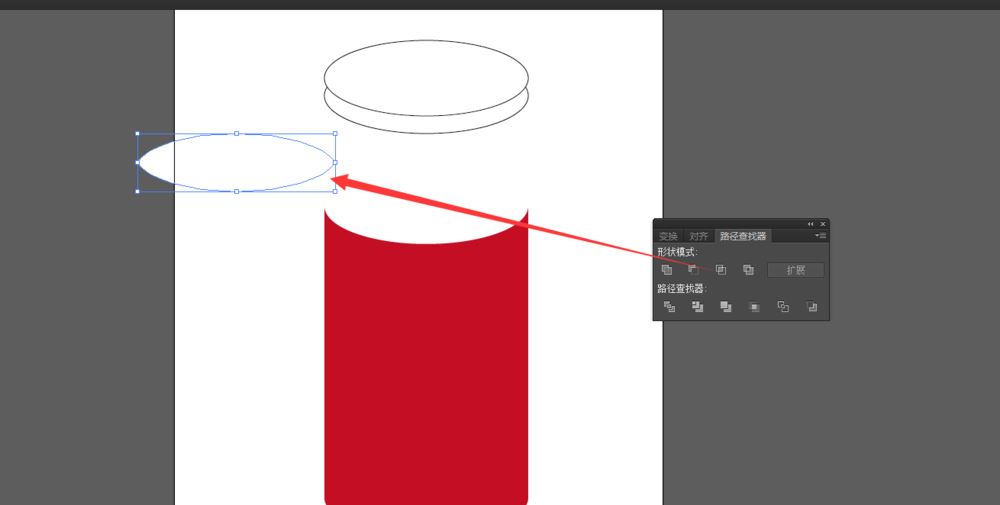Click the Intersect shape mode icon

[721, 270]
